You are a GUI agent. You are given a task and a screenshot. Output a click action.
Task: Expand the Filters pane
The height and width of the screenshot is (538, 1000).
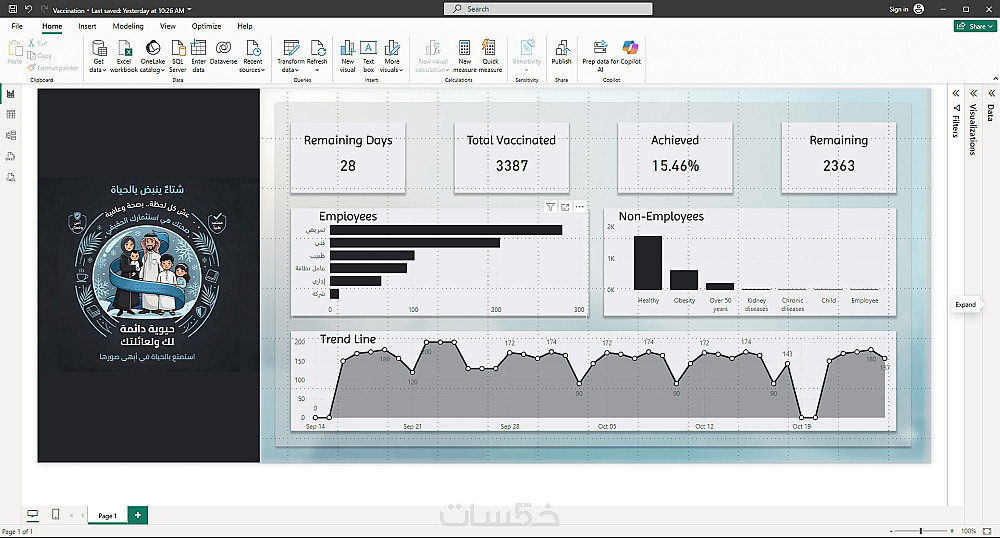click(x=955, y=94)
